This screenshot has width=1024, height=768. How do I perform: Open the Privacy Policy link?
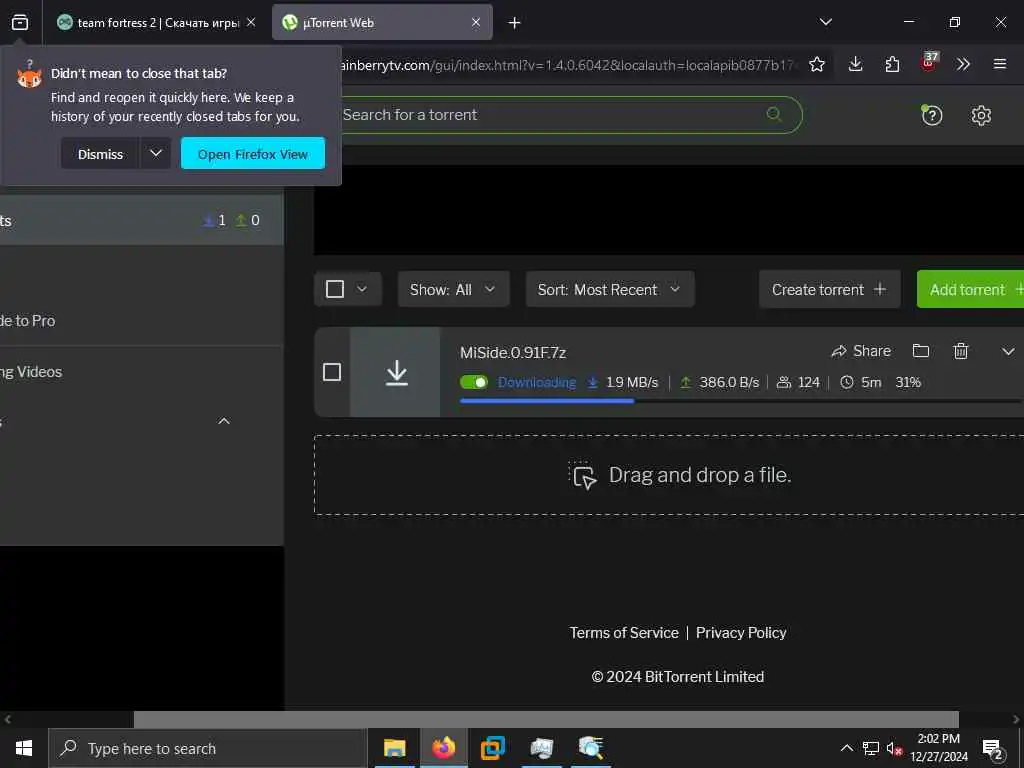(741, 633)
